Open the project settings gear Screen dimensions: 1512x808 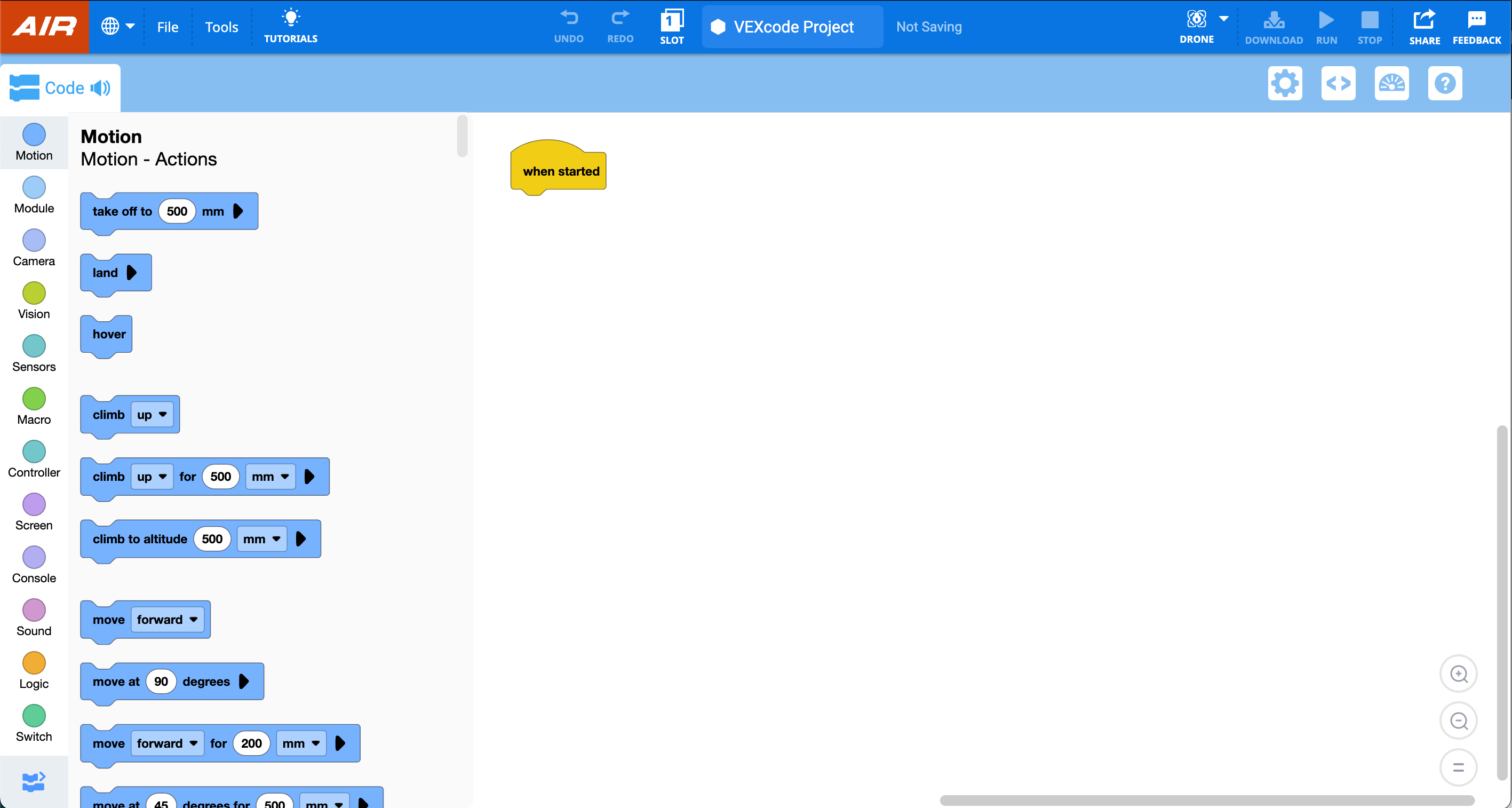[x=1285, y=83]
